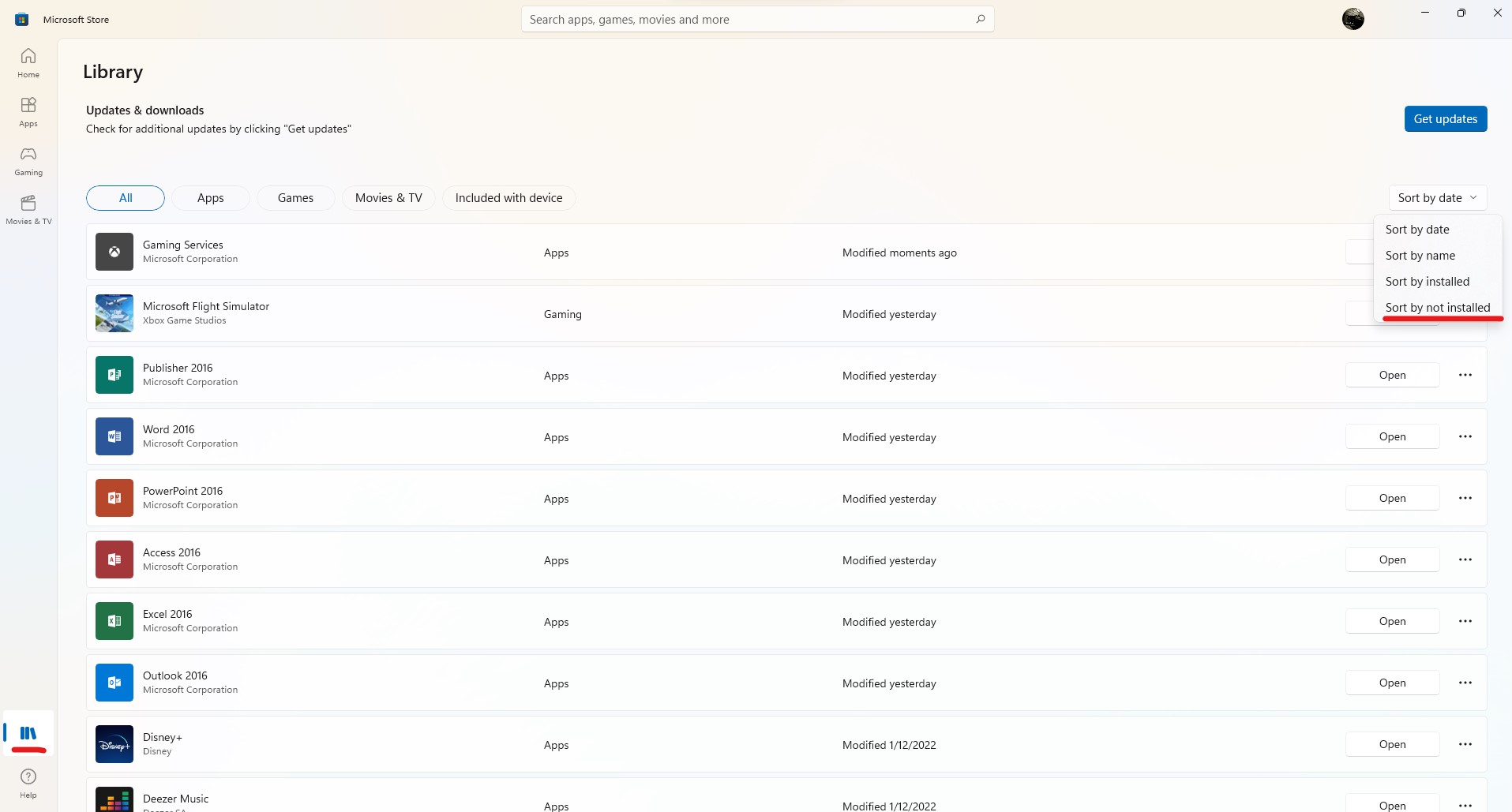Image resolution: width=1512 pixels, height=812 pixels.
Task: Click the Word 2016 icon
Action: click(114, 436)
